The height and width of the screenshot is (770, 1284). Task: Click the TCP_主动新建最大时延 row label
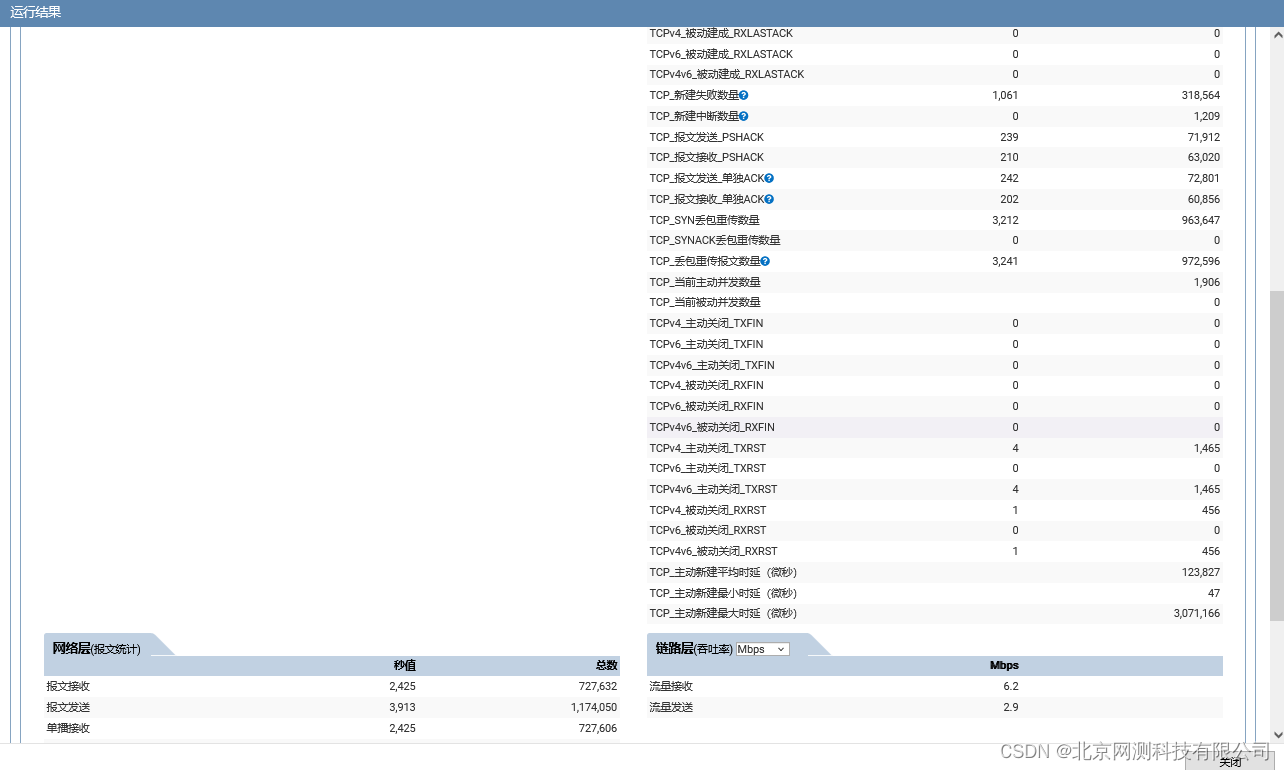coord(723,613)
